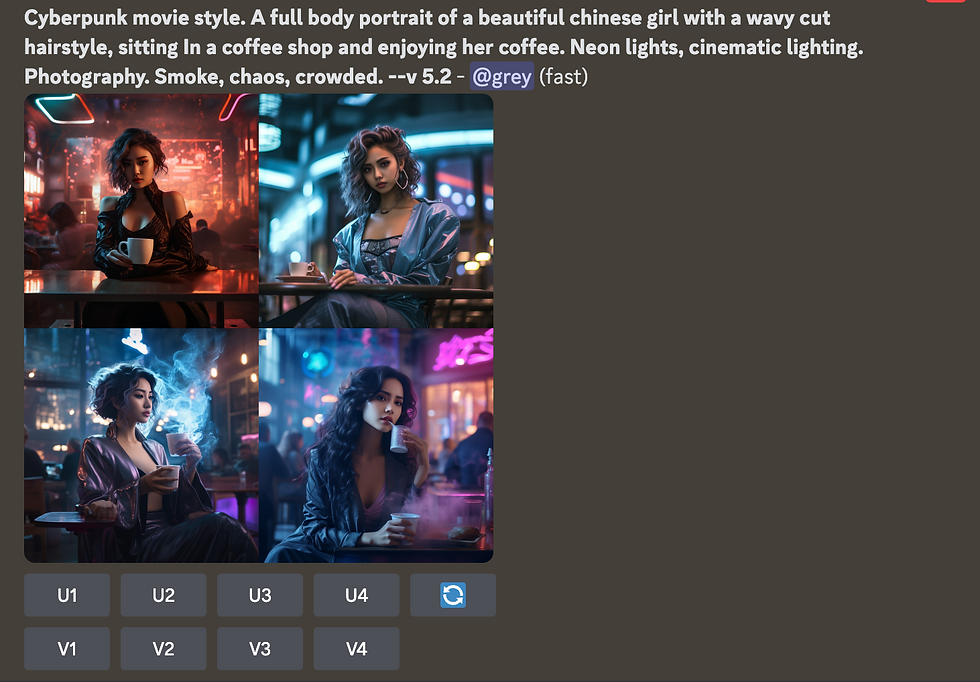Image resolution: width=980 pixels, height=682 pixels.
Task: Upscale the second image with U2
Action: coord(163,595)
